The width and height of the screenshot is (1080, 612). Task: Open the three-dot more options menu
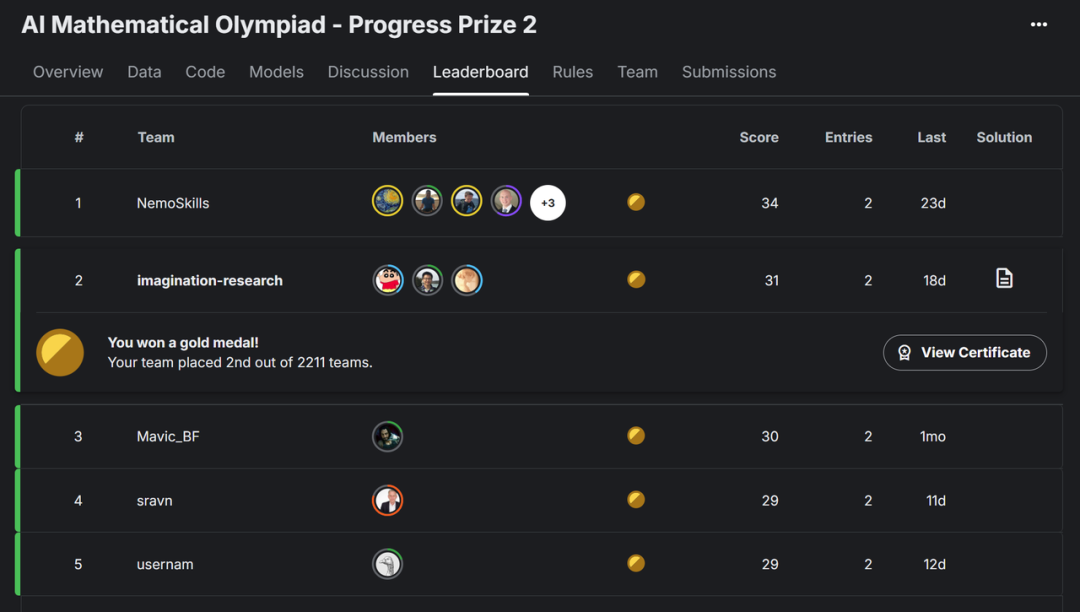coord(1039,24)
